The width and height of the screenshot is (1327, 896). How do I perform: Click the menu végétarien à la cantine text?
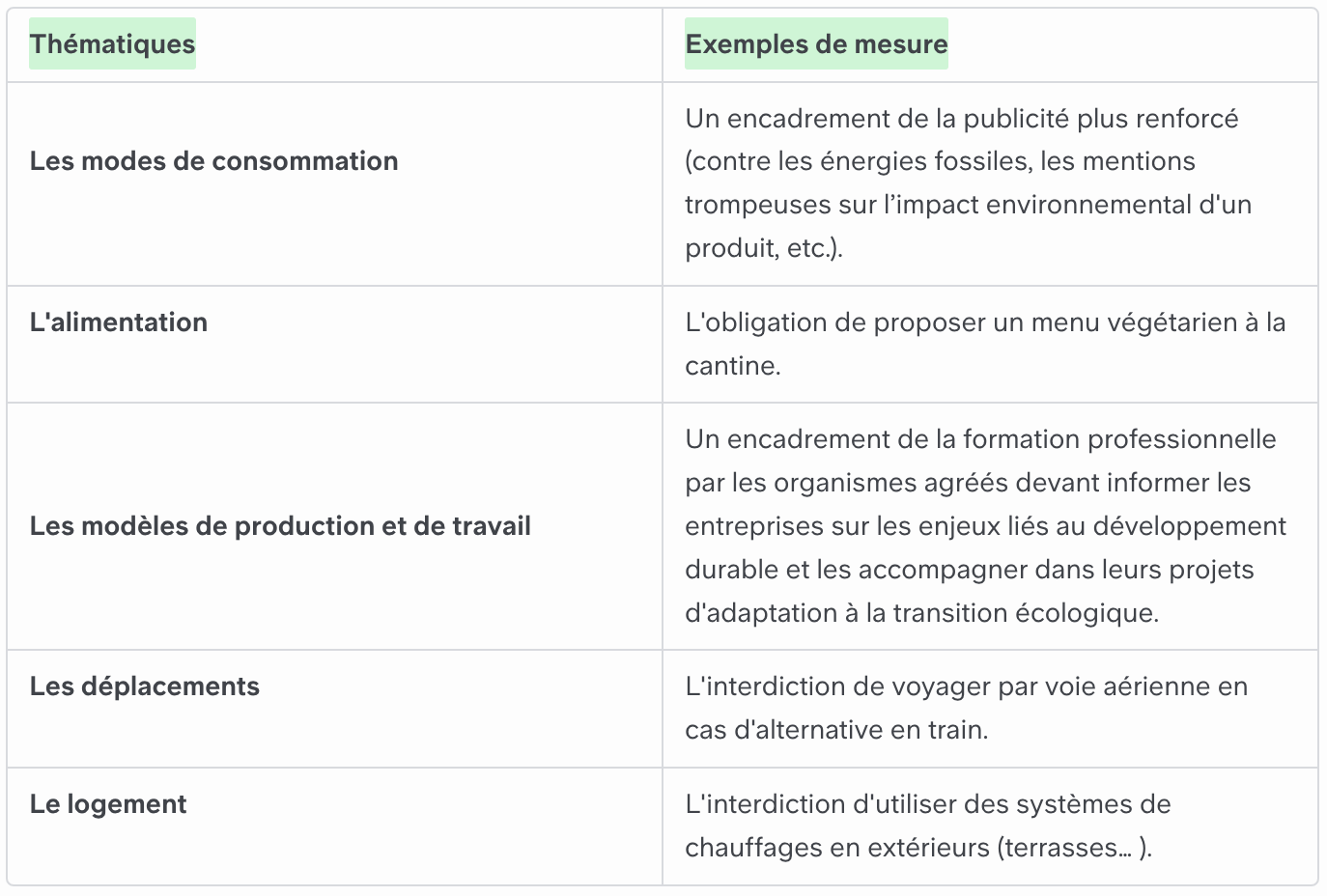(x=985, y=344)
